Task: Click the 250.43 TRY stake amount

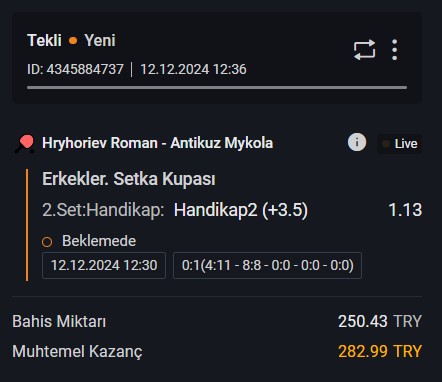Action: click(380, 322)
